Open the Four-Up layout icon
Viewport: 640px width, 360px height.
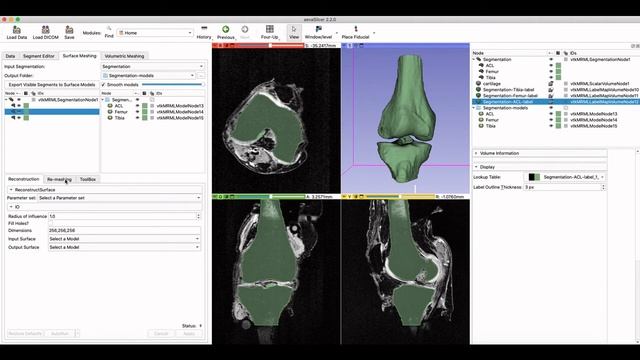(x=270, y=29)
